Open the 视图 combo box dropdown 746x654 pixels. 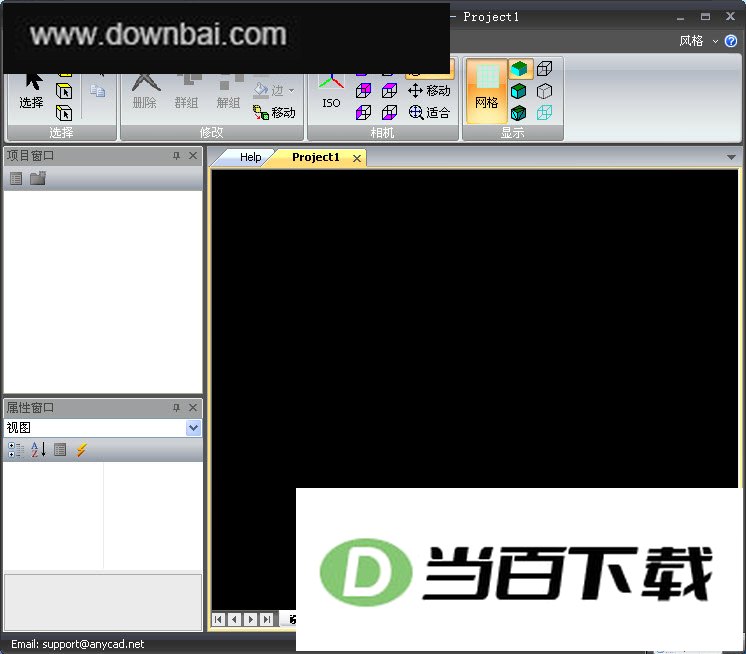click(193, 428)
